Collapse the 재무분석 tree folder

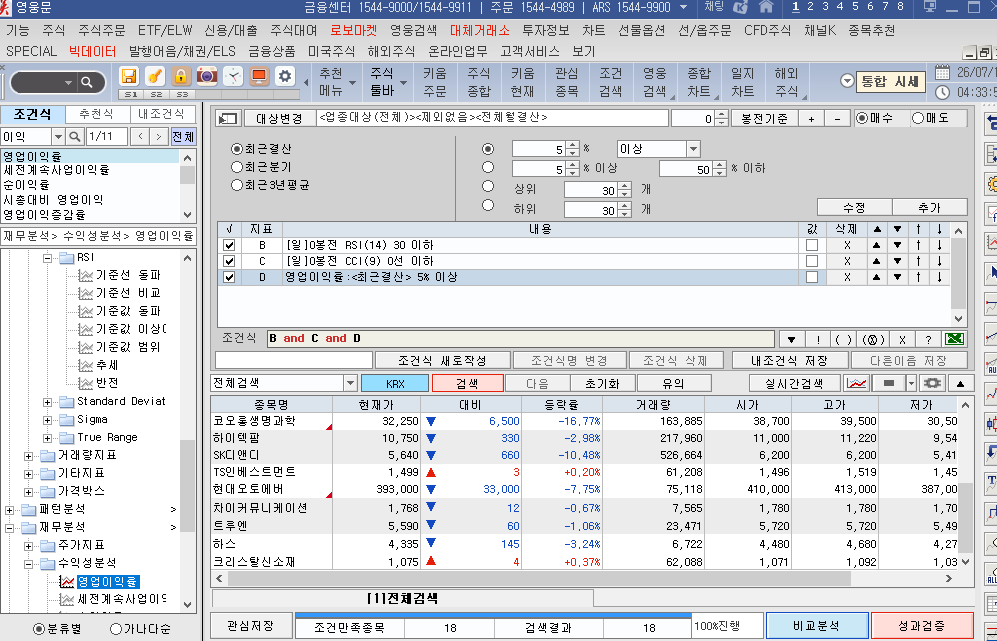coord(10,528)
